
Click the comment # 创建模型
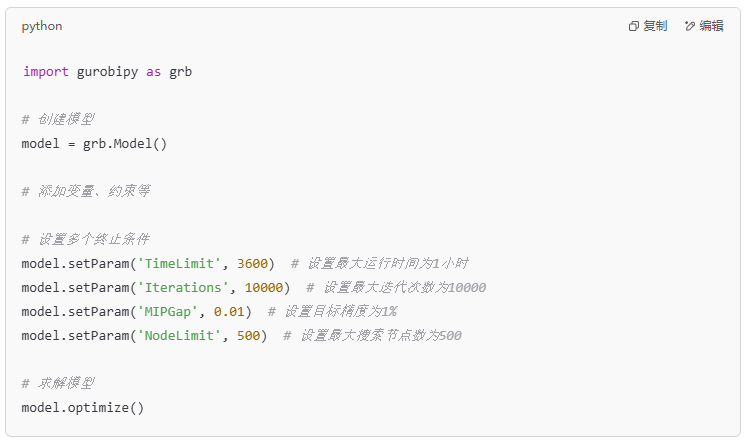point(58,119)
